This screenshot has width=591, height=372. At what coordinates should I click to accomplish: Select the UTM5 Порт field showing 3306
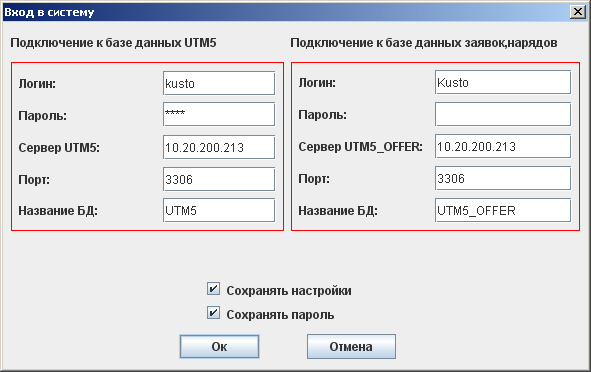coord(219,179)
